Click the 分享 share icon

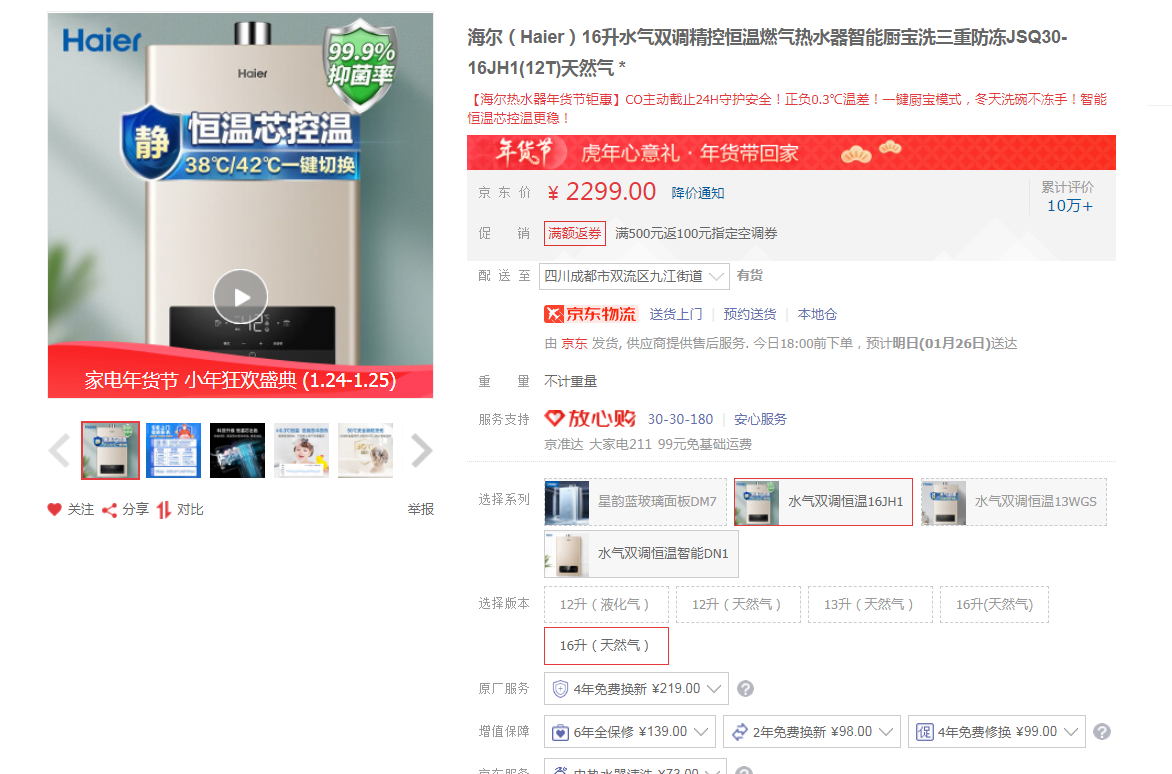click(109, 510)
